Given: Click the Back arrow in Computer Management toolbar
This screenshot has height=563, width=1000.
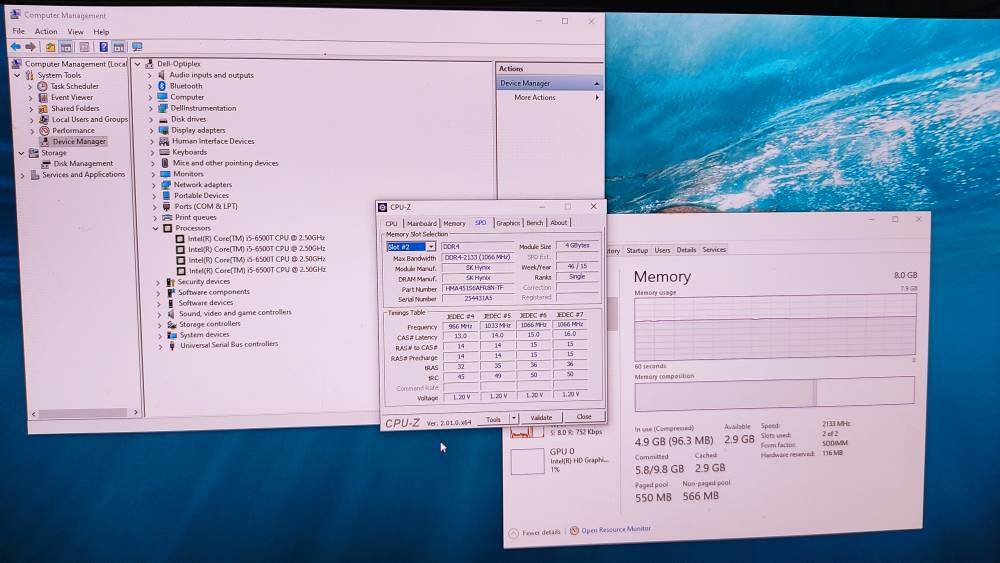Looking at the screenshot, I should pos(15,47).
